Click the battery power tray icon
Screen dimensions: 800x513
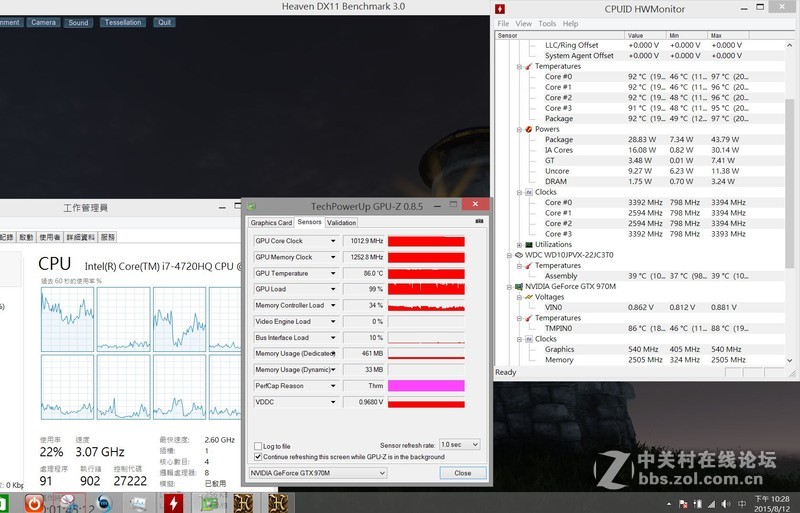point(697,504)
